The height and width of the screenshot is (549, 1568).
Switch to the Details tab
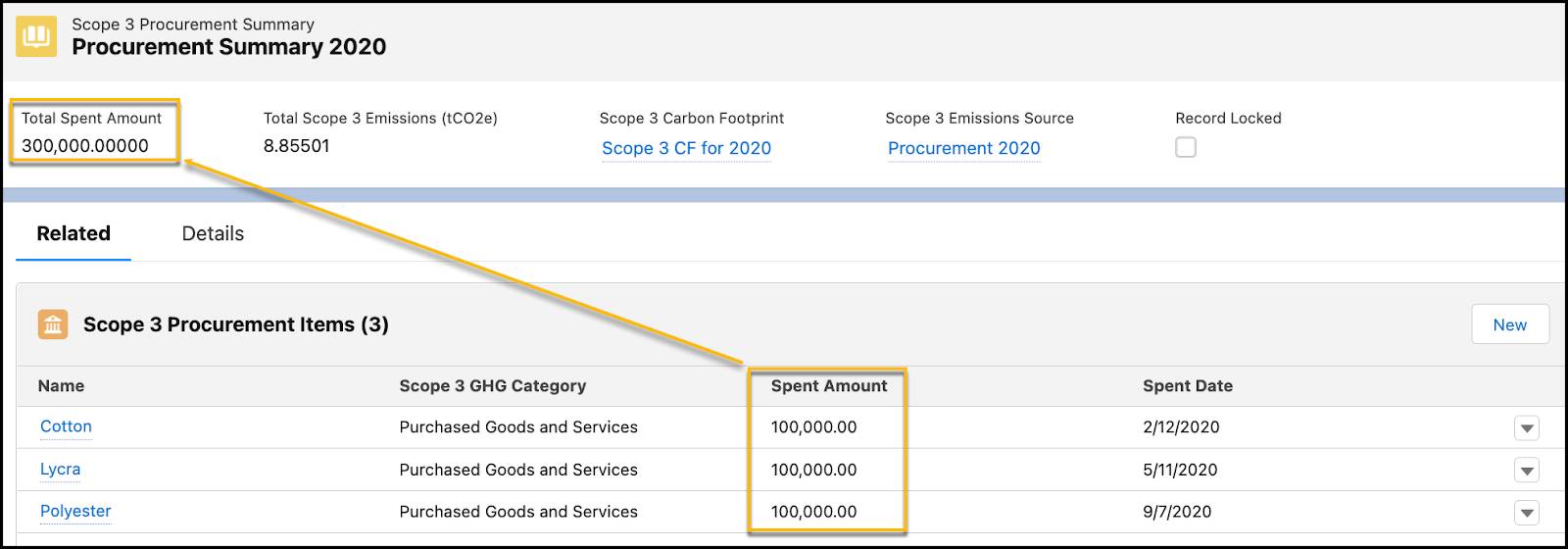click(x=213, y=233)
